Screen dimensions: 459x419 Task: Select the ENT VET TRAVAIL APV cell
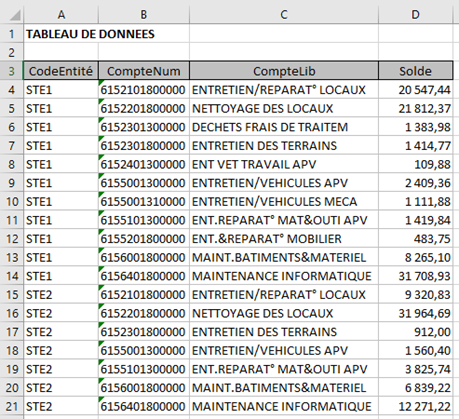click(x=284, y=164)
